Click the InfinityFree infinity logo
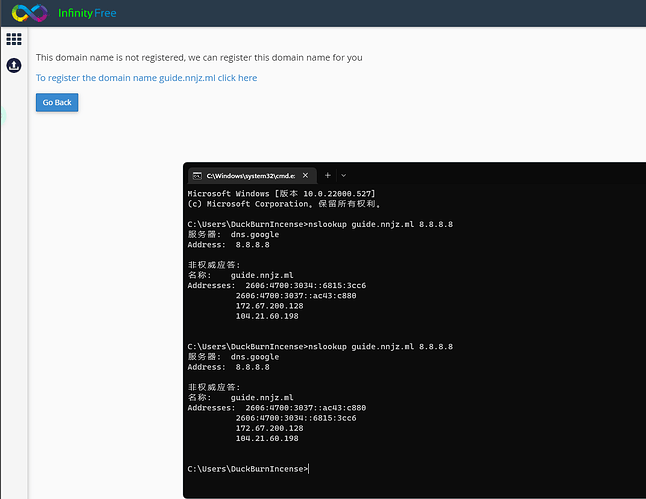Viewport: 646px width, 499px height. [29, 13]
